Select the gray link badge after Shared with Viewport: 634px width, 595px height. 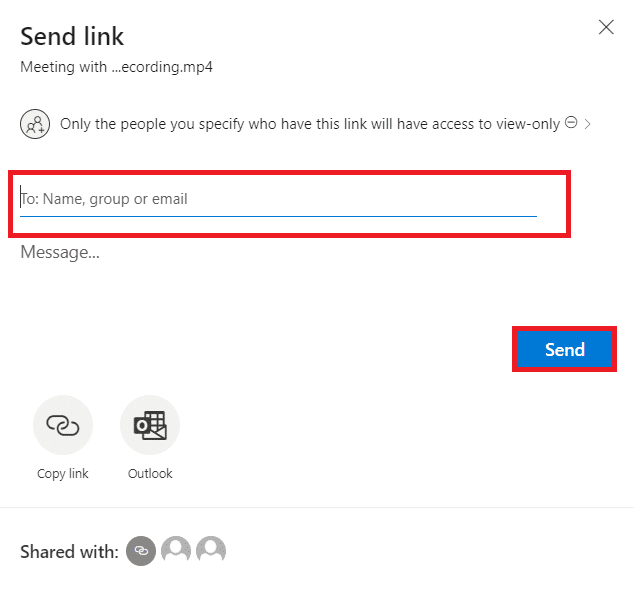tap(141, 550)
